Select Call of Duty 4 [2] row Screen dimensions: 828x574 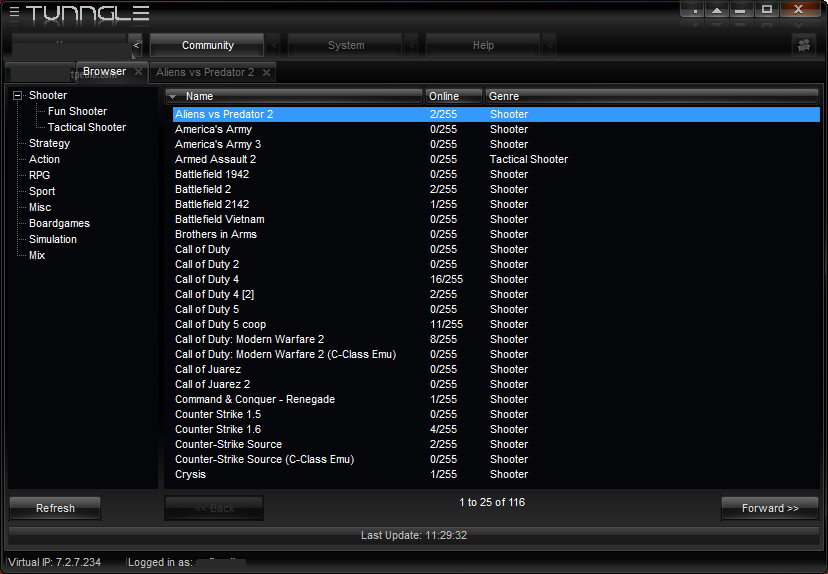496,294
